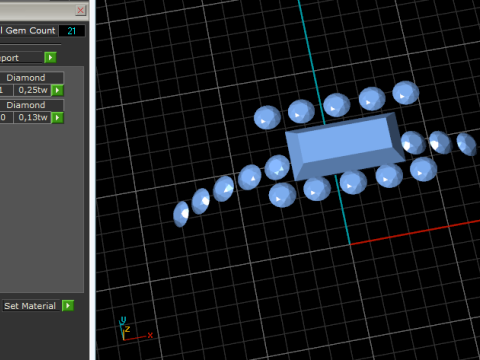Image resolution: width=480 pixels, height=360 pixels.
Task: Click the green arrow next to Set Material
Action: pos(68,306)
